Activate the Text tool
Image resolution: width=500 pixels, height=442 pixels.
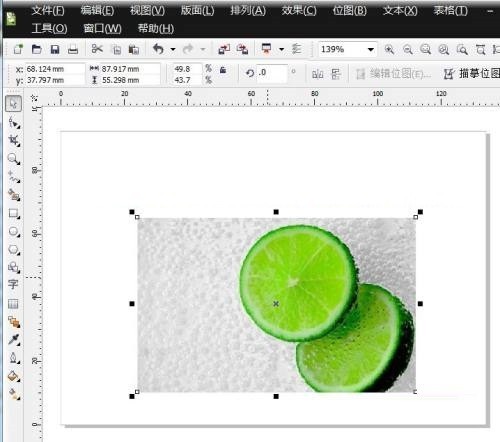click(13, 284)
